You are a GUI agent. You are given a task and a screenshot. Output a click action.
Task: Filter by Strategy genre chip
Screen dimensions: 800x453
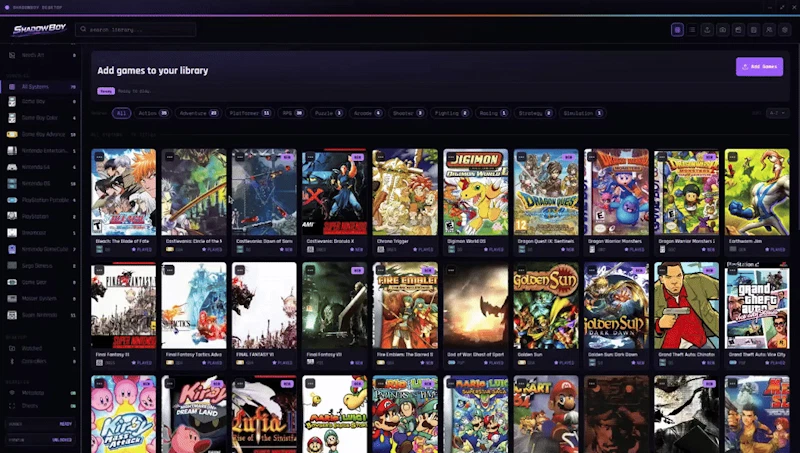pyautogui.click(x=535, y=113)
